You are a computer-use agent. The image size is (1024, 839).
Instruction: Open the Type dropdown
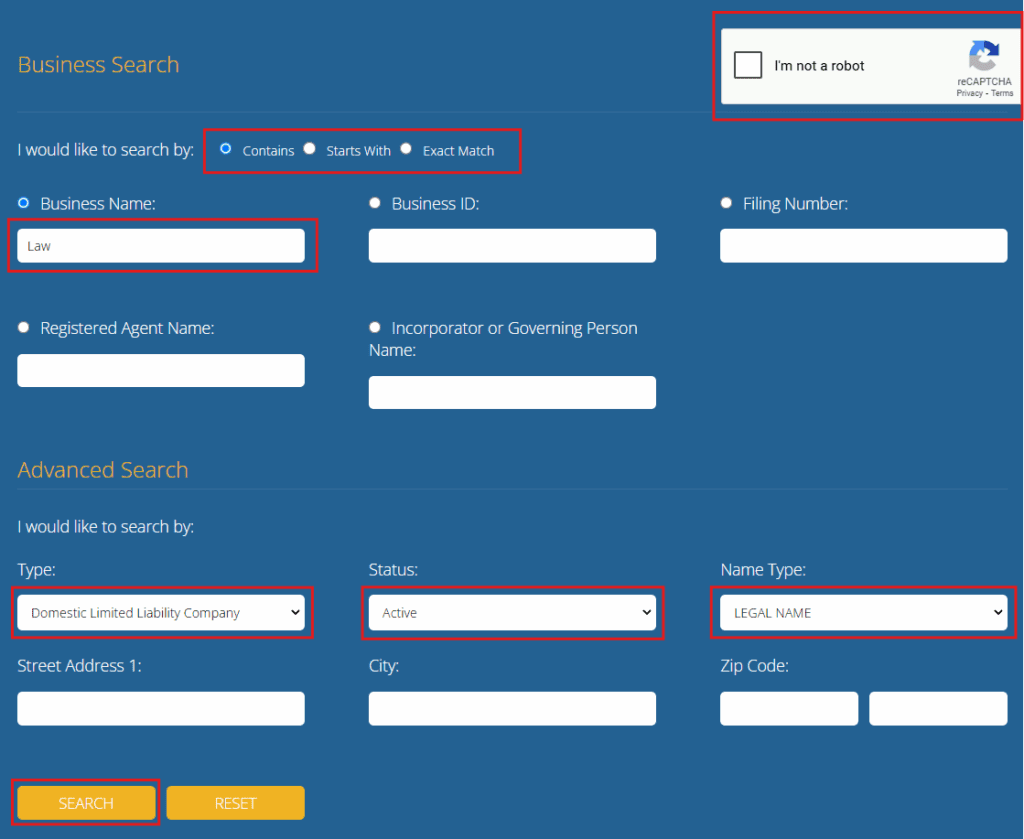tap(161, 613)
